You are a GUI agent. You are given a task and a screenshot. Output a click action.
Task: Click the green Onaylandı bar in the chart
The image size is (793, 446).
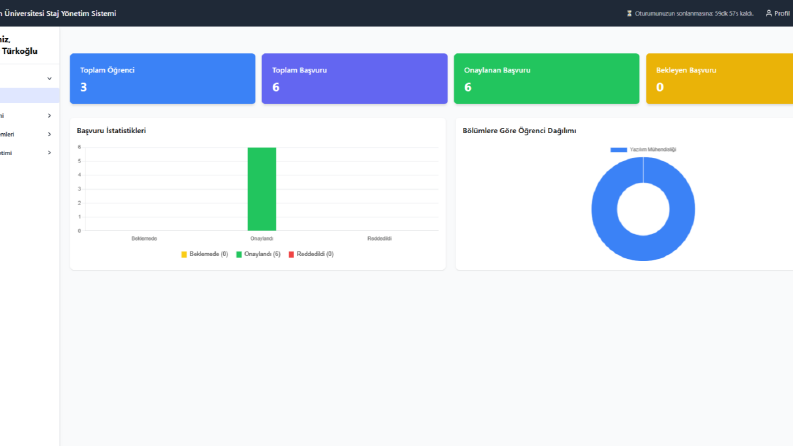pos(261,189)
